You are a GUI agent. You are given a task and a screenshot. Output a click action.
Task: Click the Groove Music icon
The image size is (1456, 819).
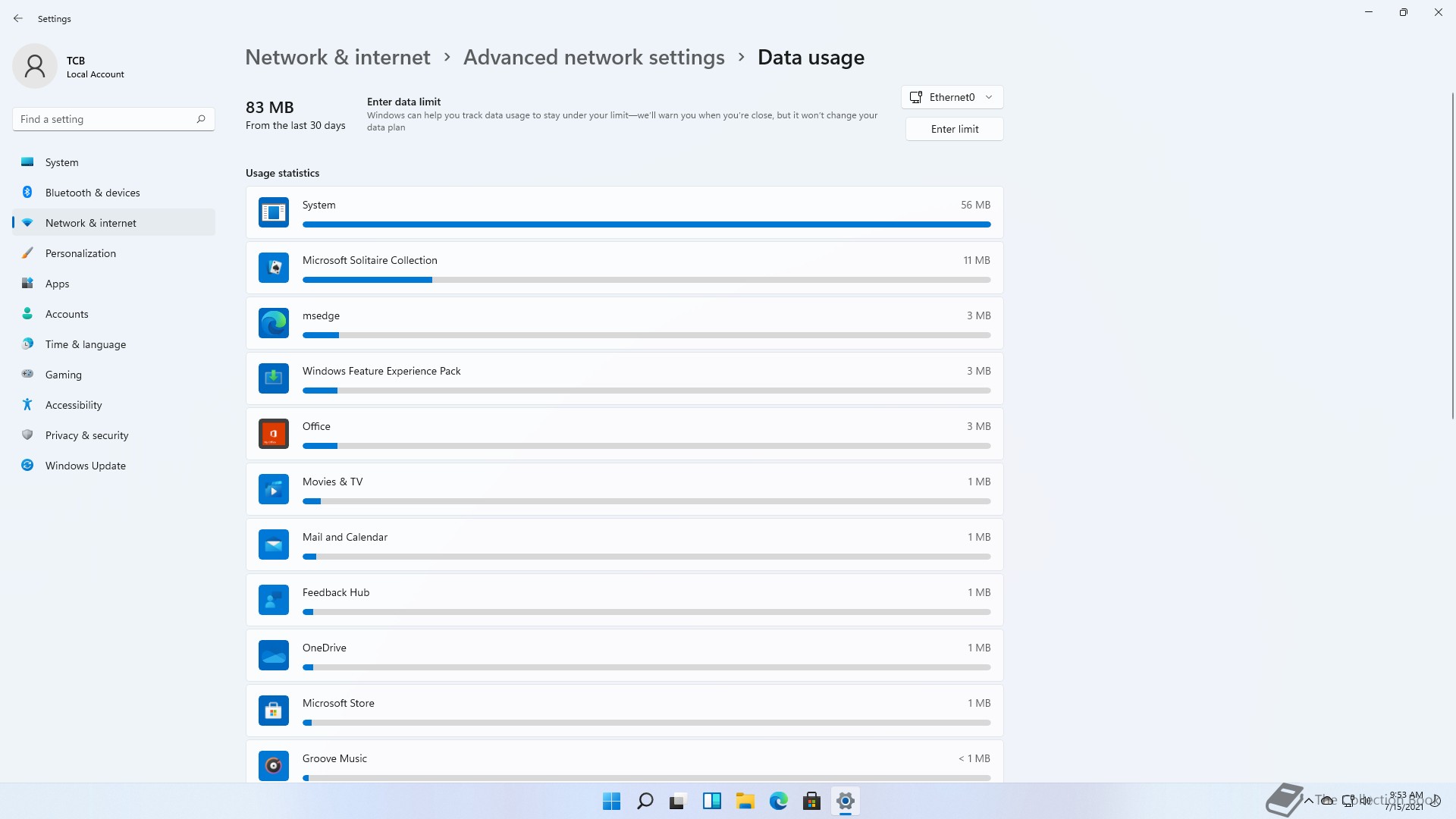tap(274, 766)
